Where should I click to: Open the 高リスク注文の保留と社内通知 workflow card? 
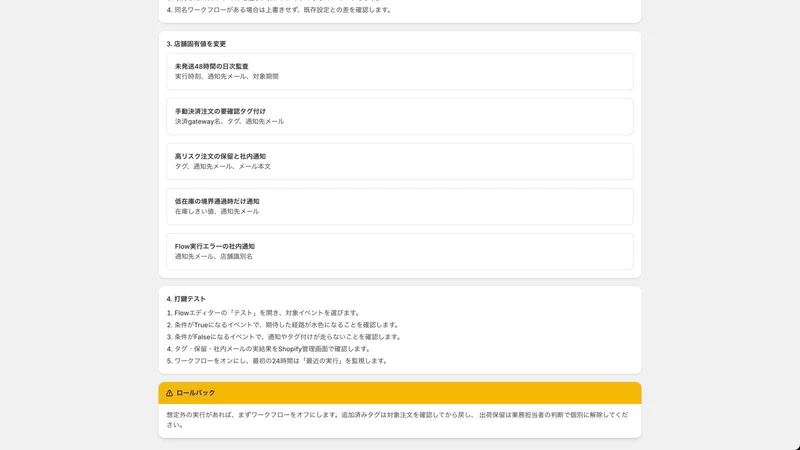tap(399, 161)
